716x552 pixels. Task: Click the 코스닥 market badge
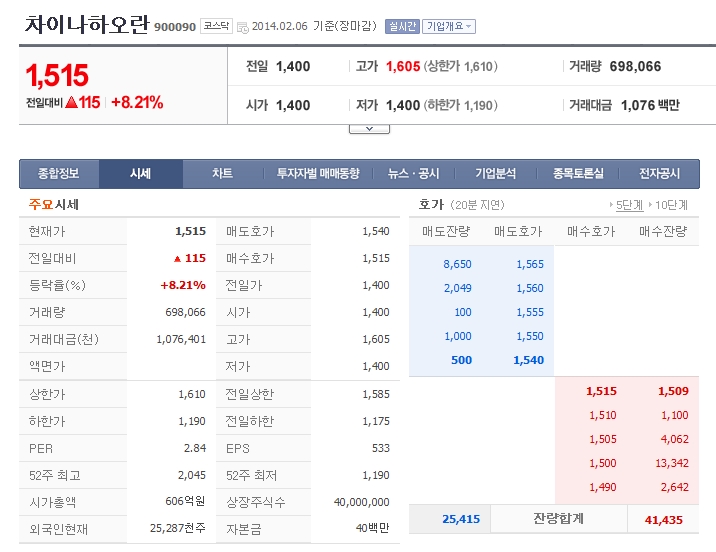(216, 26)
